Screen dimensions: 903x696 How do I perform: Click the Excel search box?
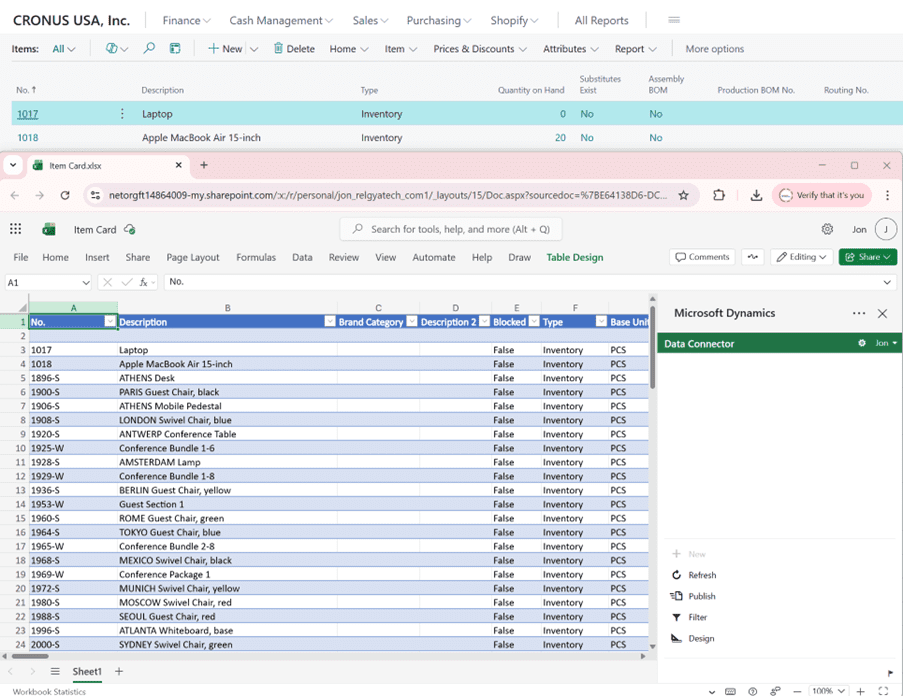click(451, 229)
